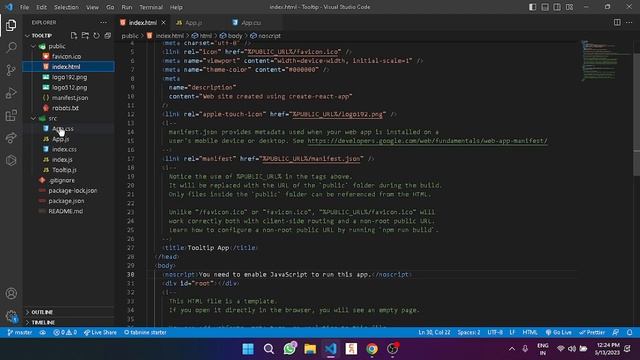This screenshot has width=640, height=360.
Task: Start Live Share from status bar
Action: coord(100,332)
